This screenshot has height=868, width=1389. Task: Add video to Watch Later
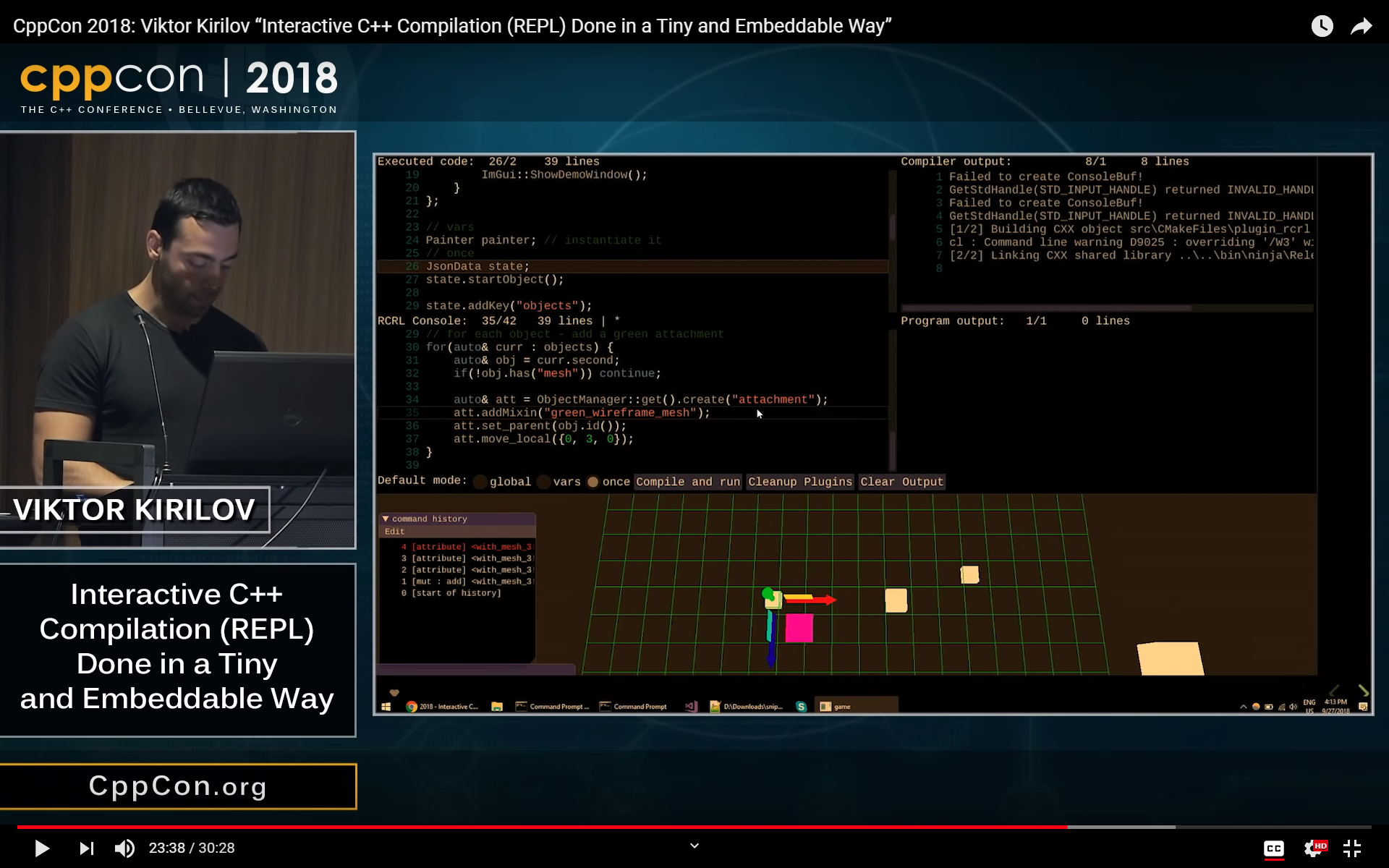click(1322, 27)
